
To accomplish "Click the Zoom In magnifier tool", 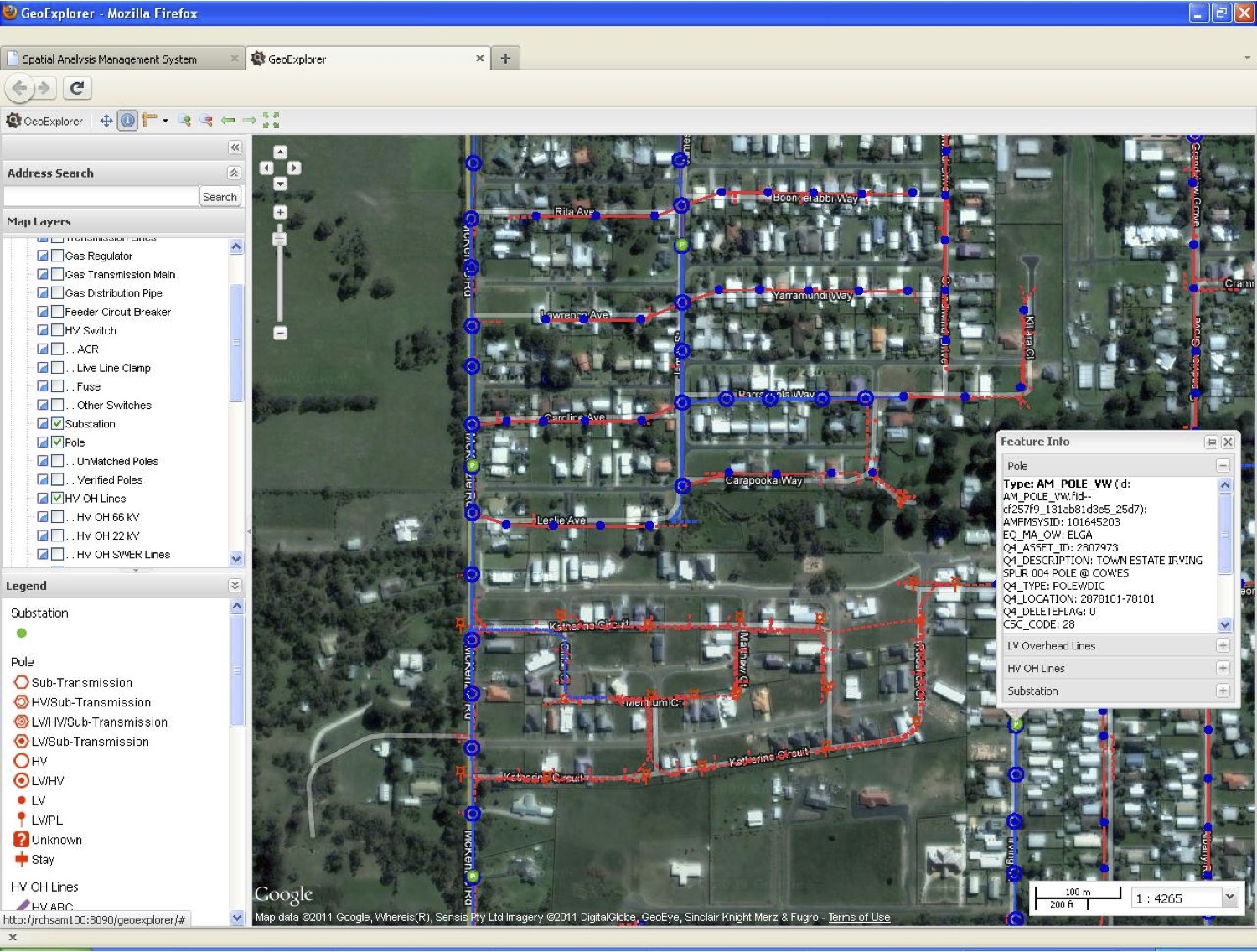I will (x=184, y=121).
